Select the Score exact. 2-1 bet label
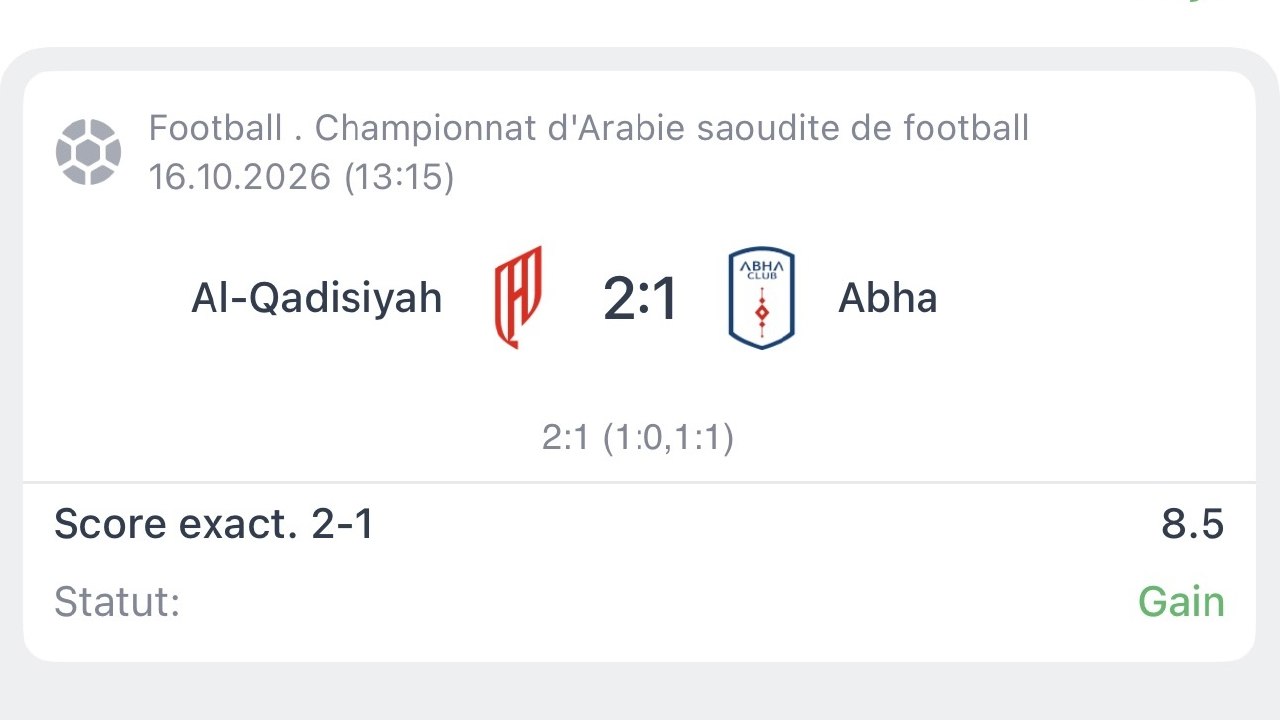 click(214, 524)
